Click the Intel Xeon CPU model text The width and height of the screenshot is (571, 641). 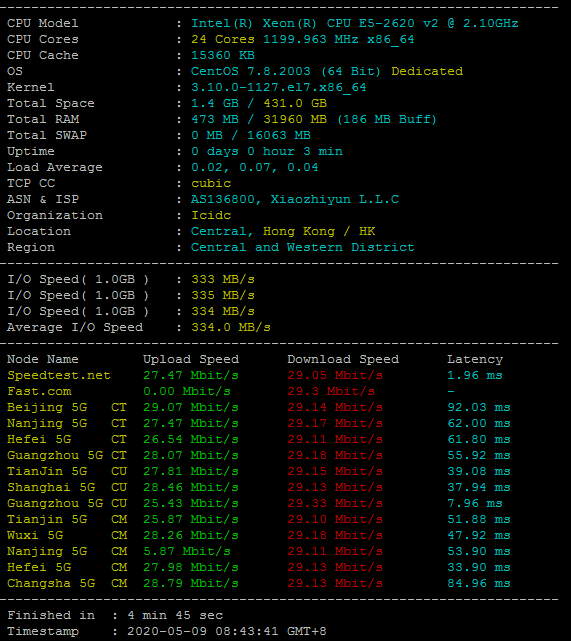[354, 23]
